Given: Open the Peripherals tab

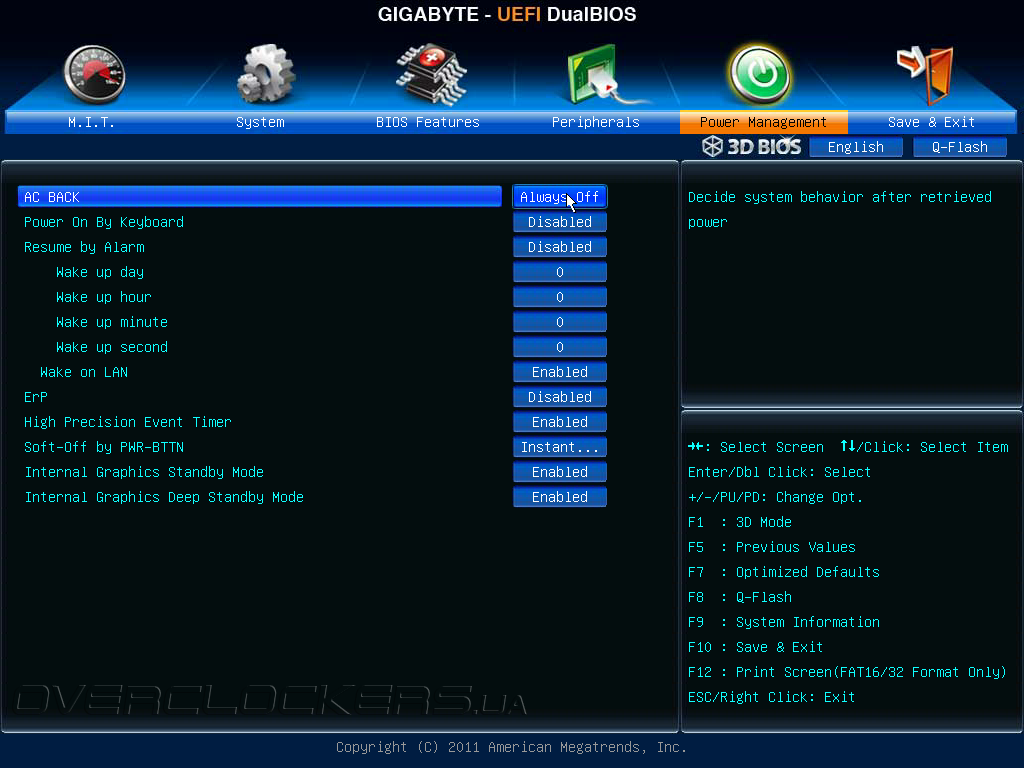Looking at the screenshot, I should click(x=596, y=122).
